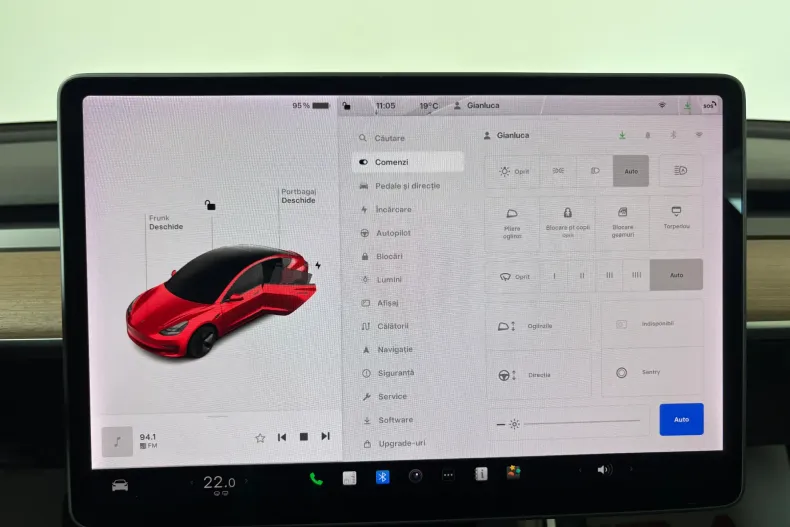Tap the Indisponibil dashcam tile

pyautogui.click(x=652, y=324)
